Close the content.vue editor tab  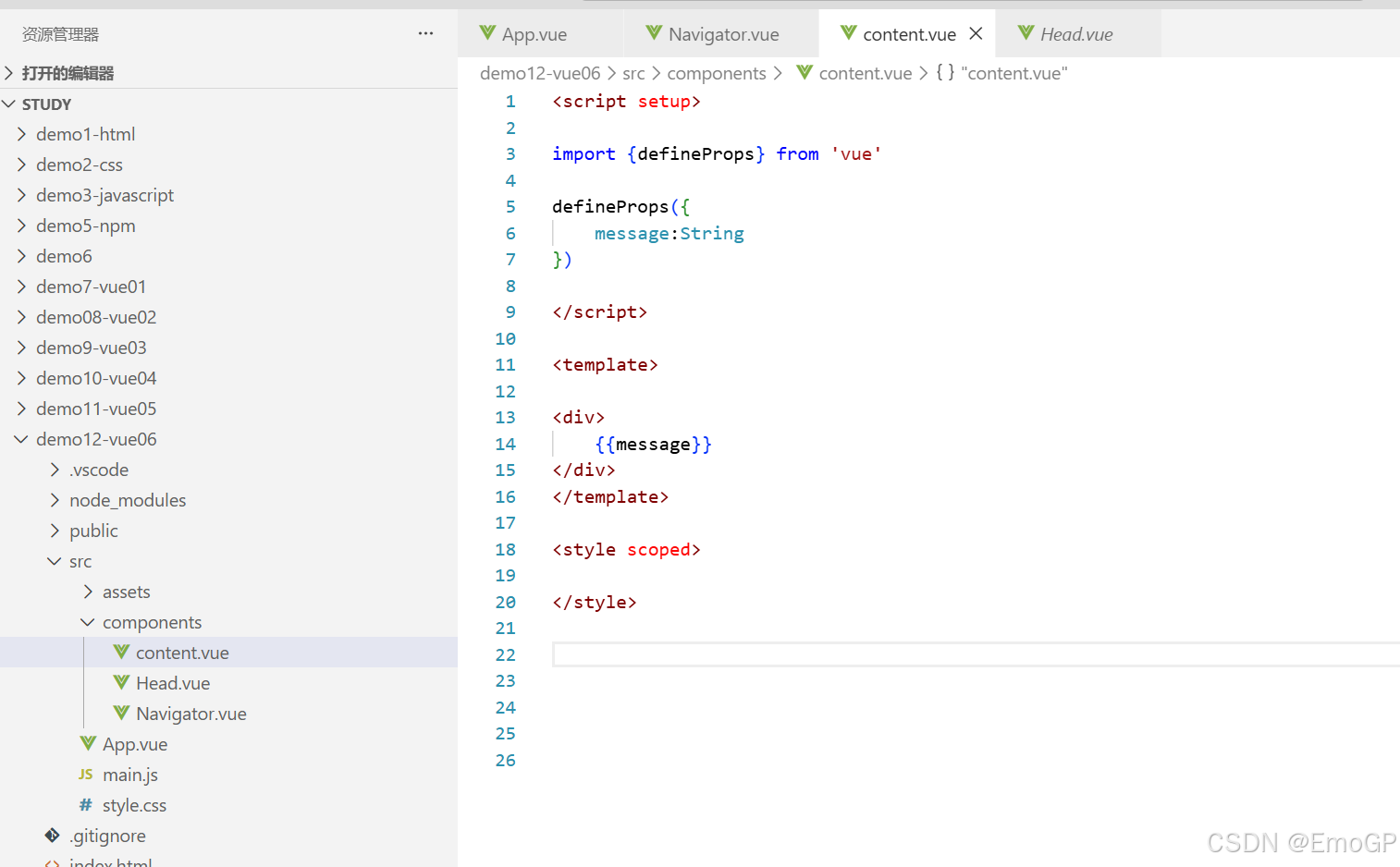976,33
